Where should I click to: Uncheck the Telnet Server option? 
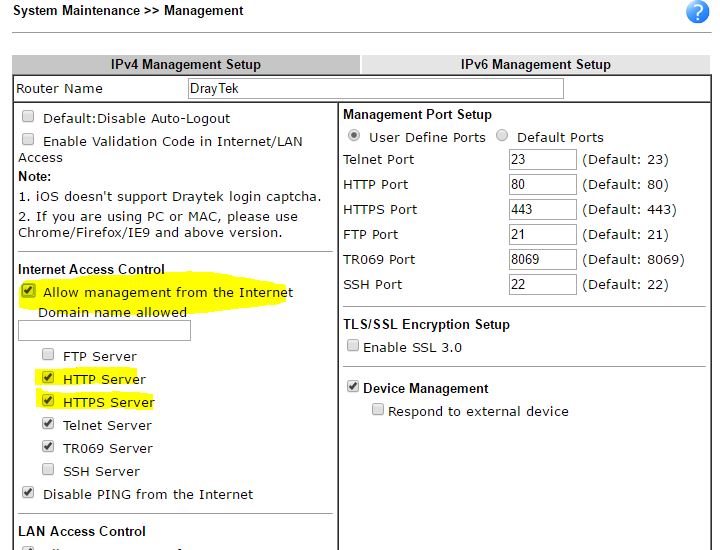(x=48, y=424)
